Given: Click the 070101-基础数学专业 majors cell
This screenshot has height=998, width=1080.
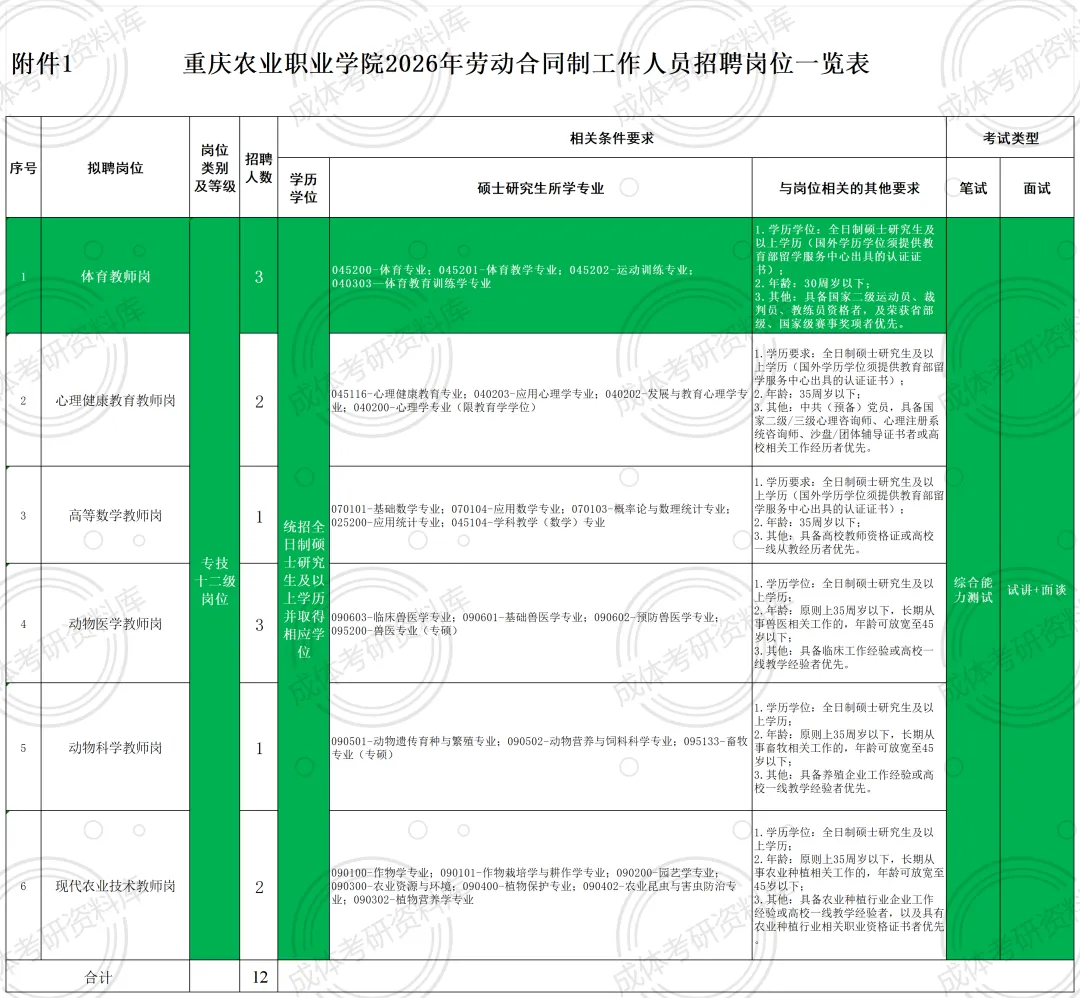Looking at the screenshot, I should pos(541,515).
